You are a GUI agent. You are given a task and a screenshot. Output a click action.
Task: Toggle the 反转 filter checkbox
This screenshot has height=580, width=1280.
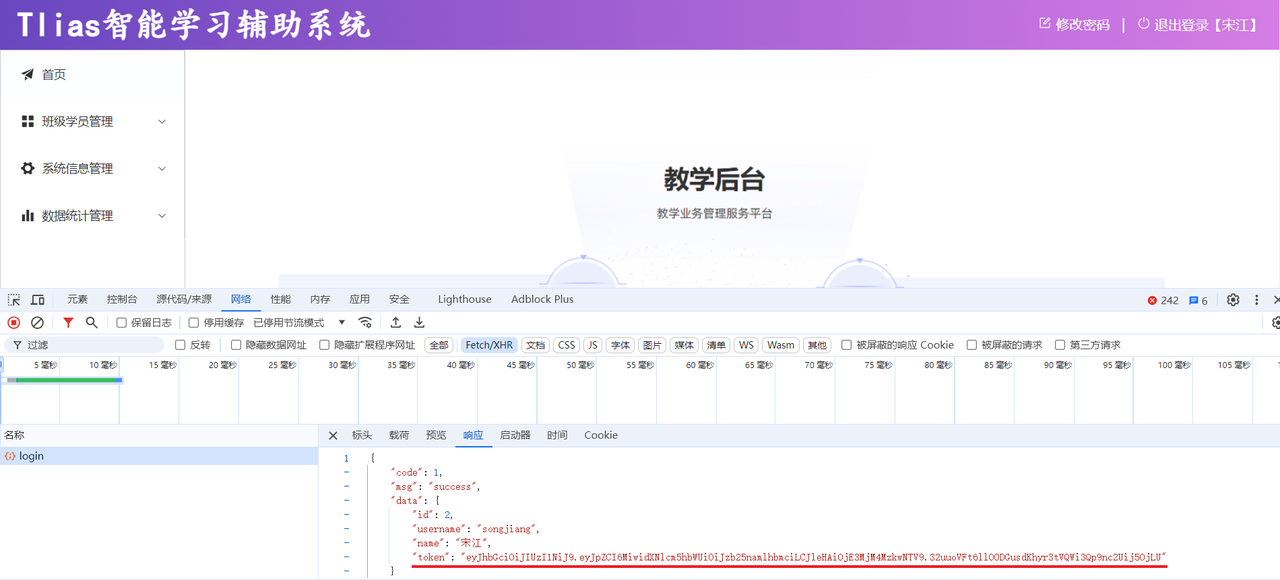[181, 345]
